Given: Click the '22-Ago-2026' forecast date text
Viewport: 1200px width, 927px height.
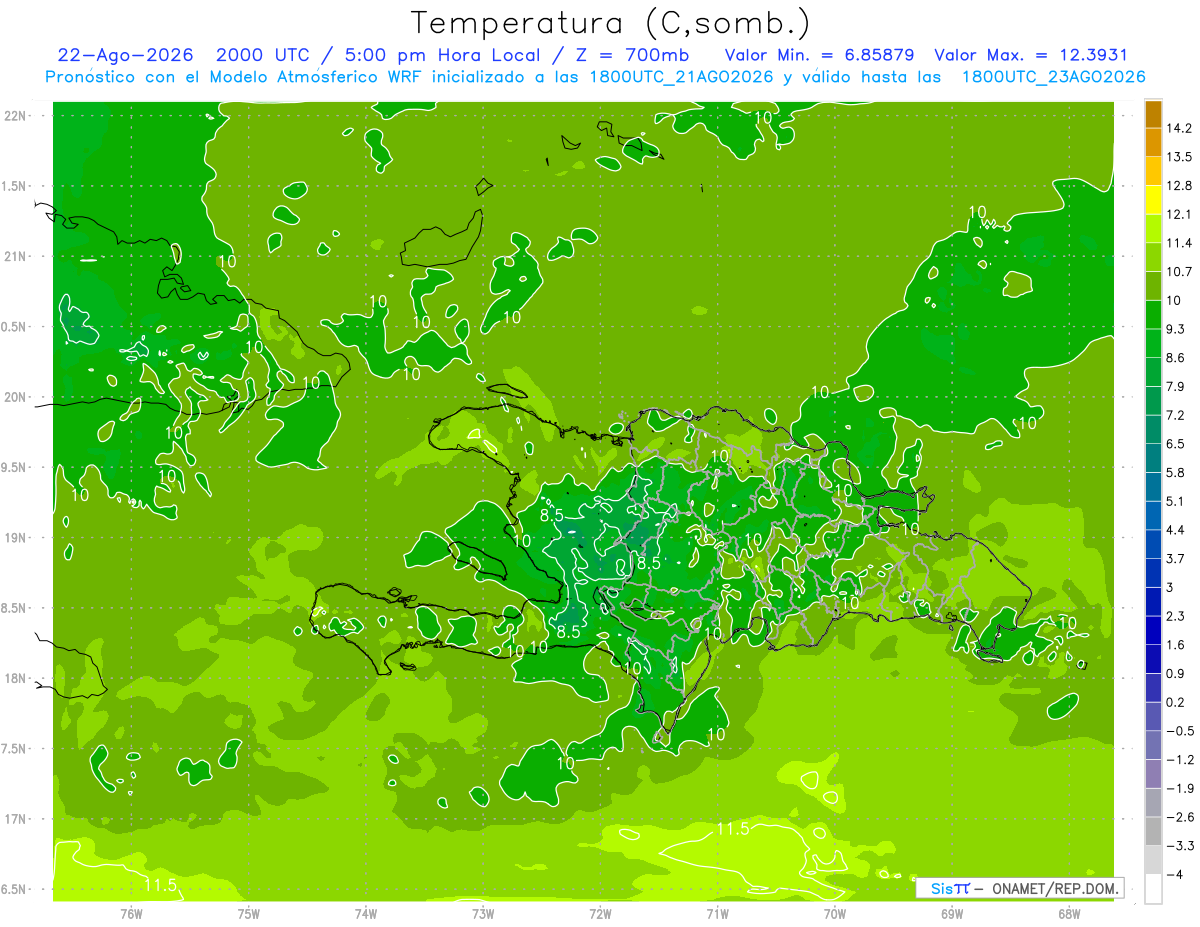Looking at the screenshot, I should tap(125, 55).
